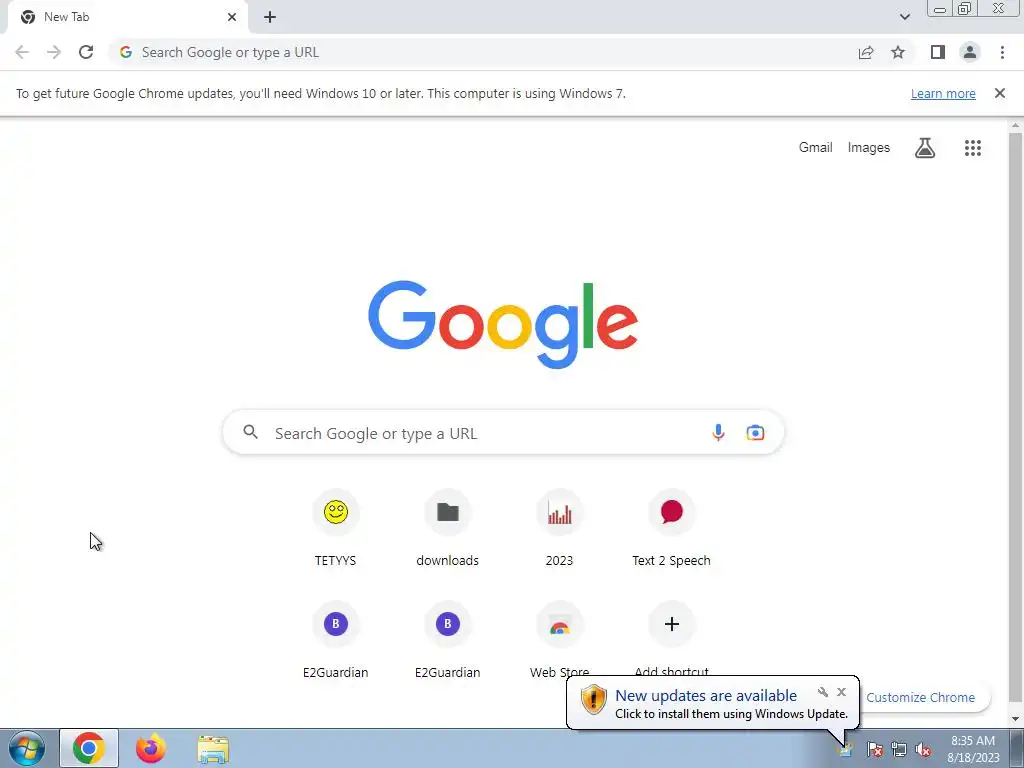Go back with the back arrow
The width and height of the screenshot is (1024, 768).
22,52
